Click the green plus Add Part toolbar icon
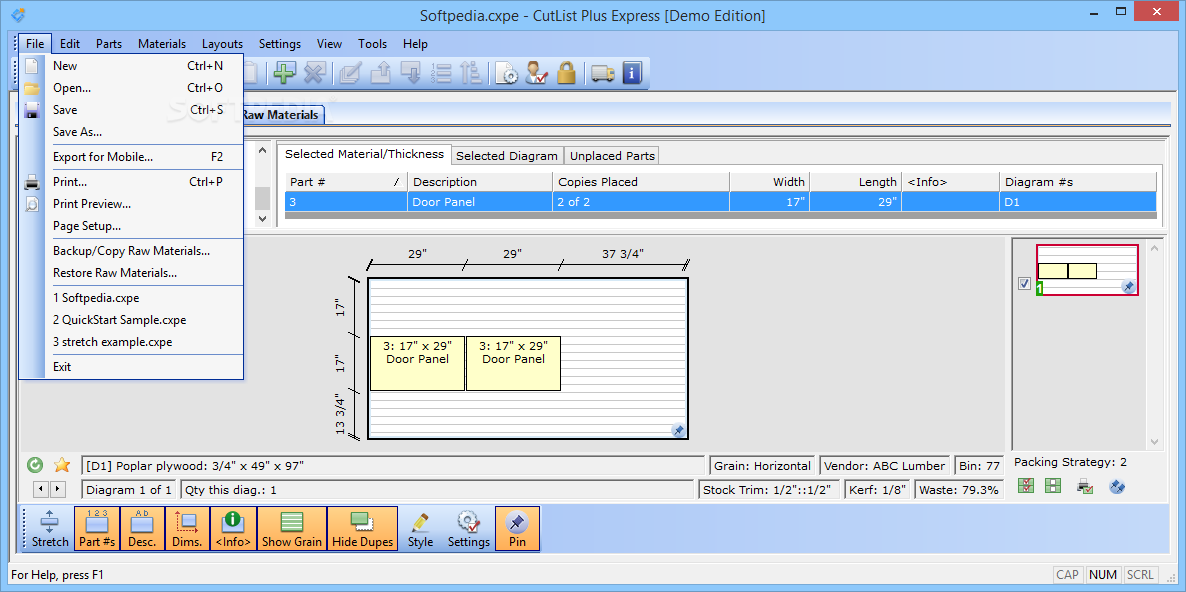Viewport: 1186px width, 592px height. 284,73
